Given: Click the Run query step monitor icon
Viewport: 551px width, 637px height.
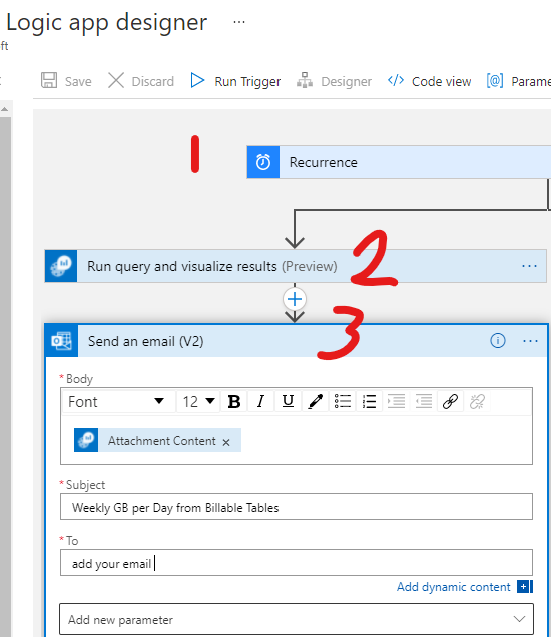Looking at the screenshot, I should coord(61,266).
